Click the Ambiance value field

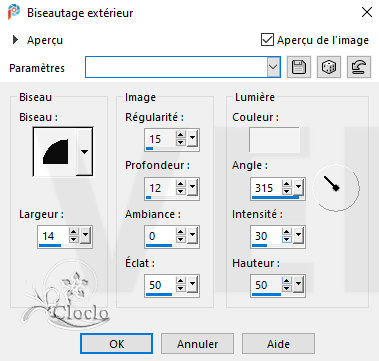(x=160, y=236)
